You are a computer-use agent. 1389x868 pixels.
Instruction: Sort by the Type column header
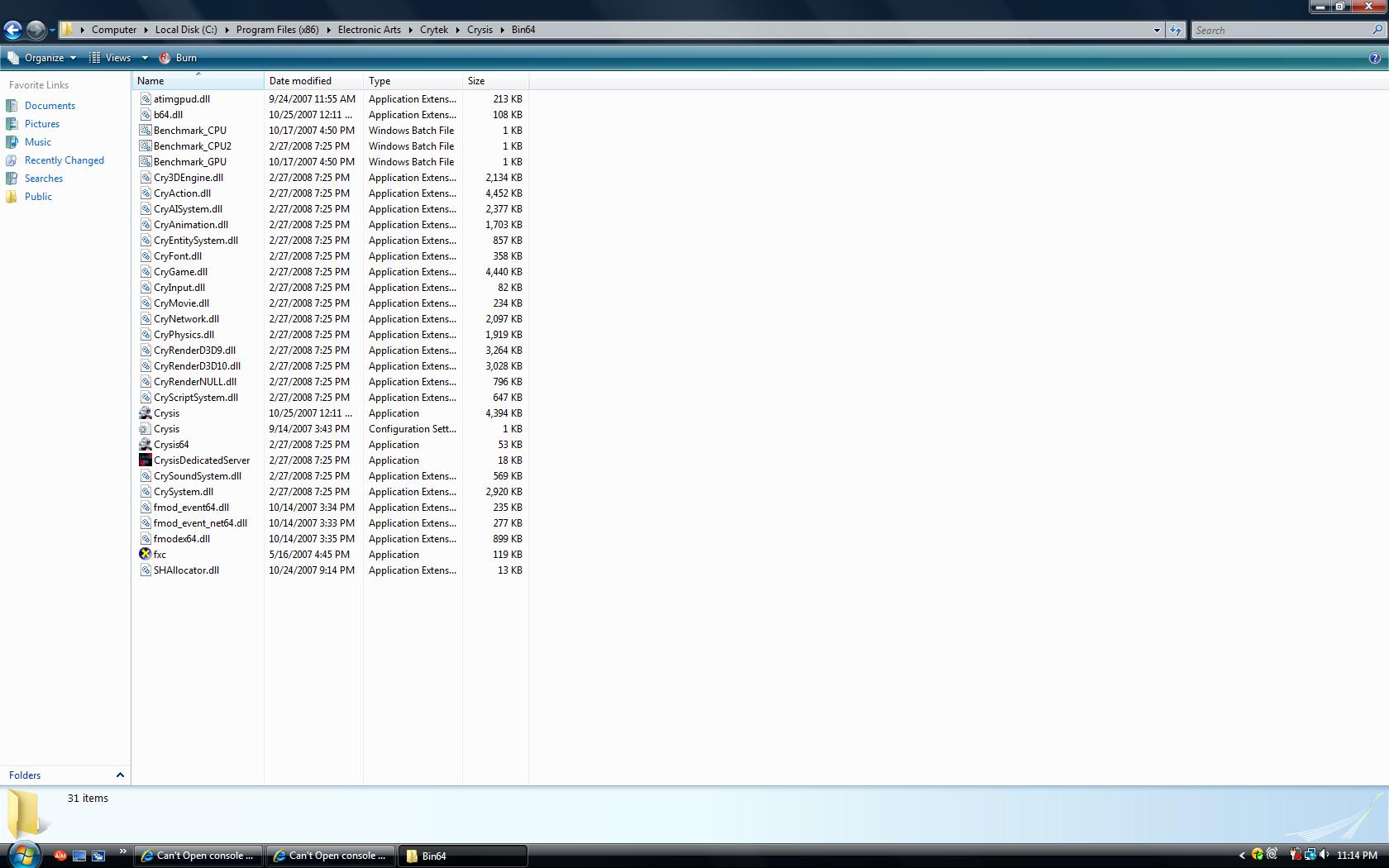click(x=413, y=81)
